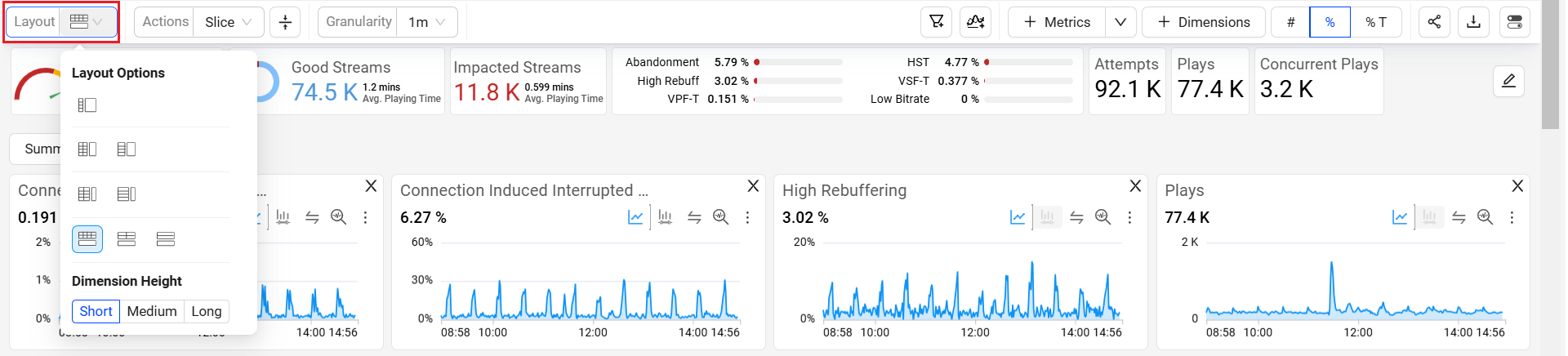Click the download export icon
Screen dimensions: 1568x356
[x=1473, y=22]
